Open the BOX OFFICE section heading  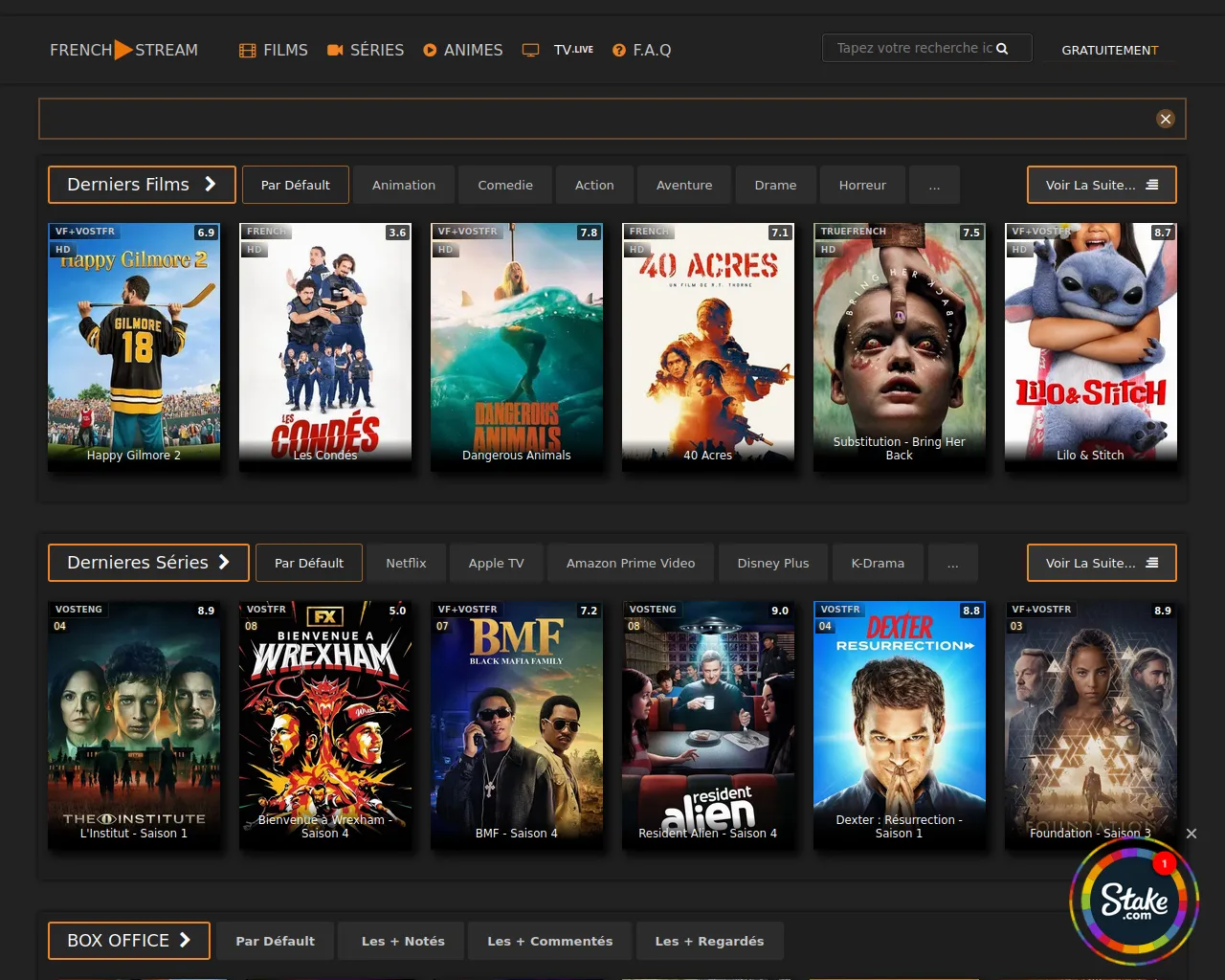coord(128,941)
